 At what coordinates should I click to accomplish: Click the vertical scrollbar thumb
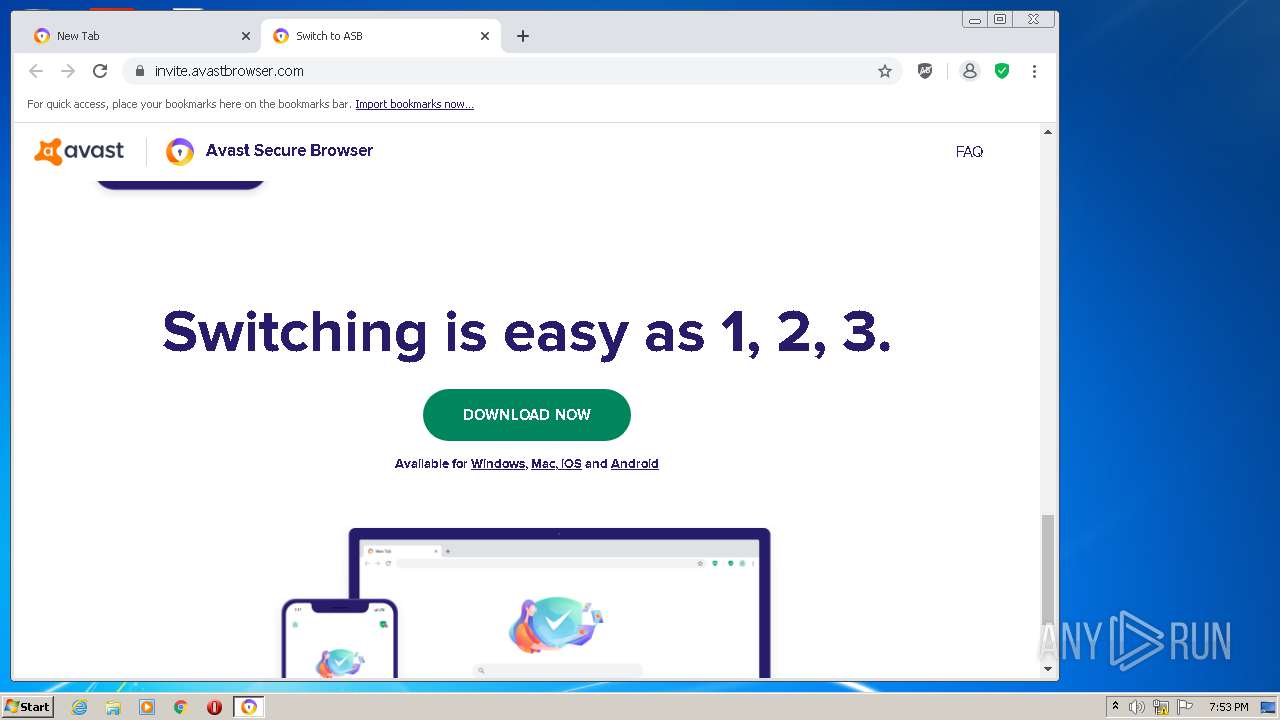tap(1048, 569)
